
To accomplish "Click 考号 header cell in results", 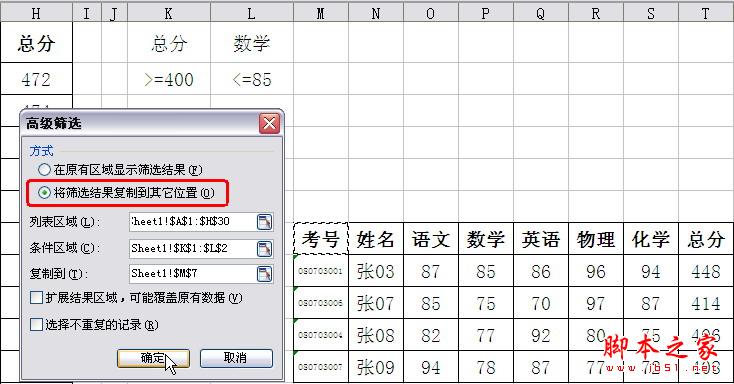I will point(321,239).
